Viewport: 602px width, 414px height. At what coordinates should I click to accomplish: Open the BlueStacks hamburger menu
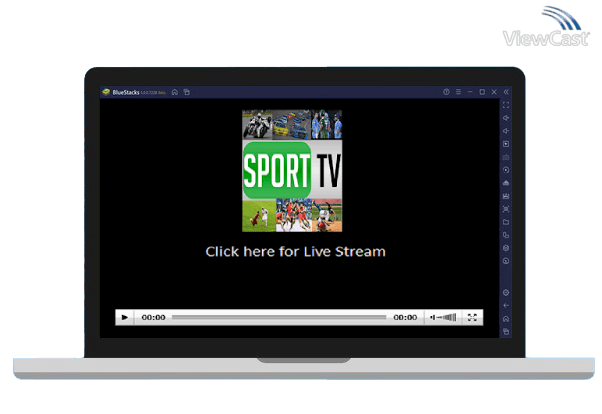tap(458, 92)
